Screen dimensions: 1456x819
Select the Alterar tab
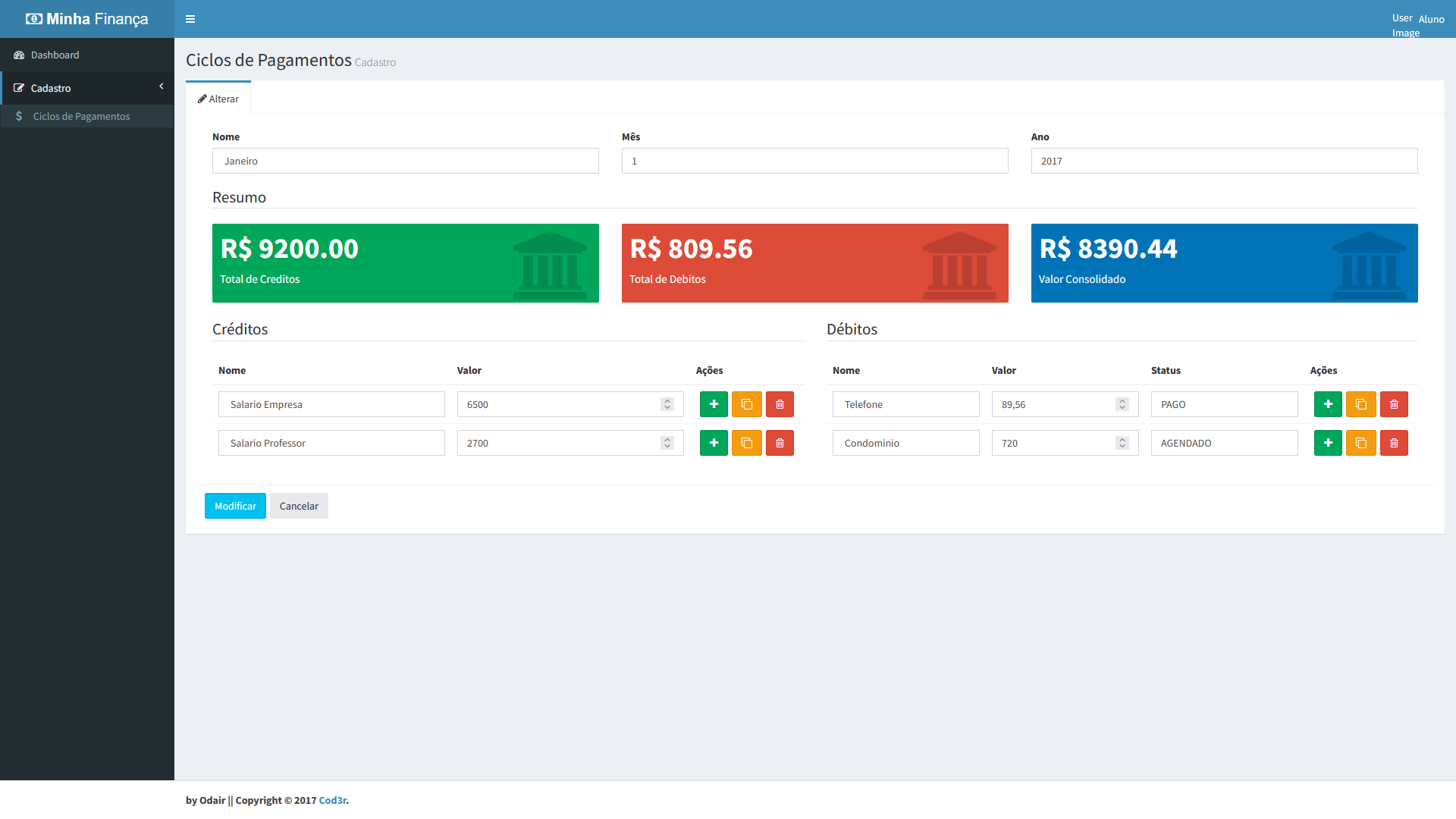[x=218, y=99]
